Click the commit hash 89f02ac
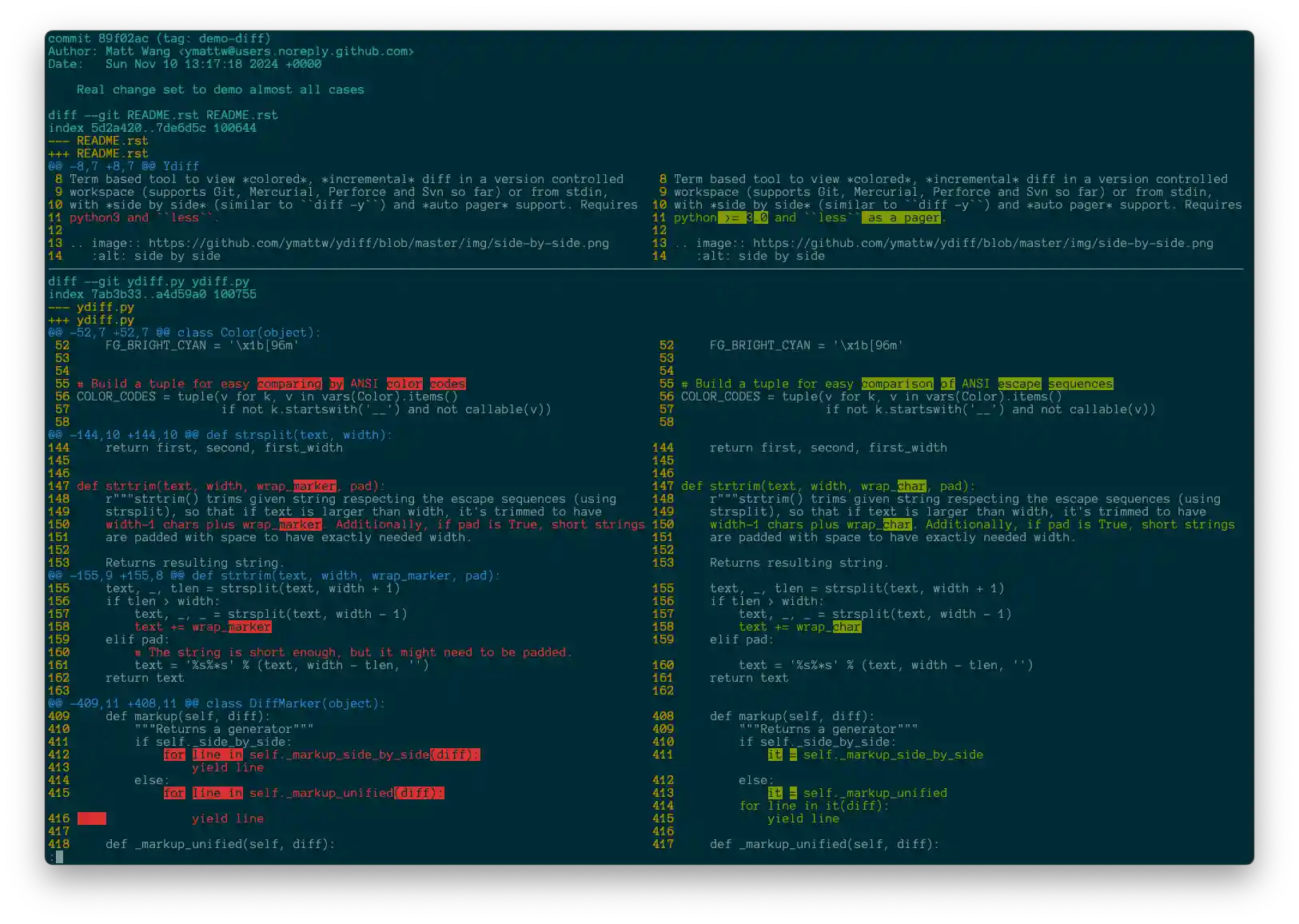This screenshot has width=1299, height=924. coord(124,38)
